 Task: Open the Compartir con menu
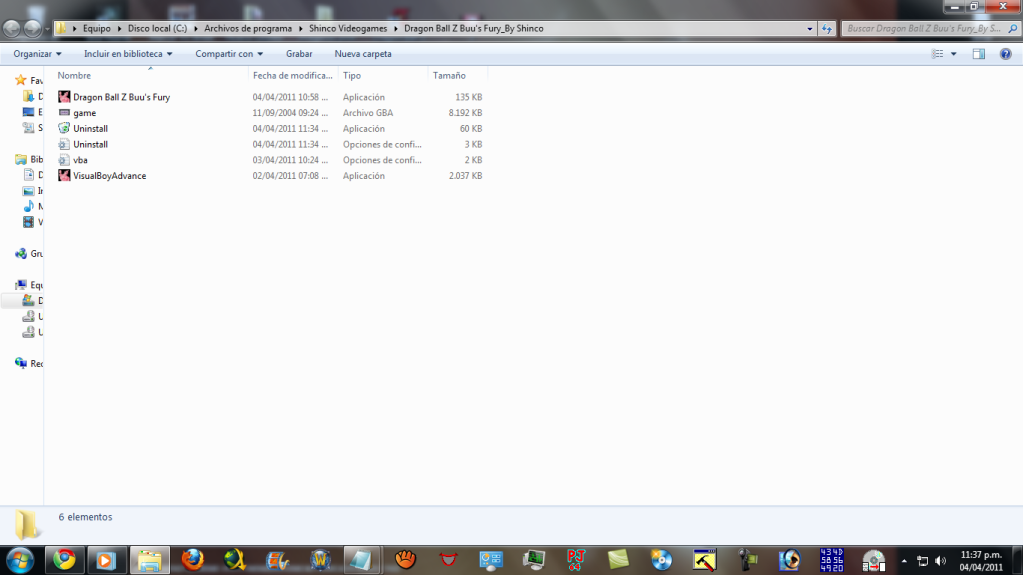229,54
